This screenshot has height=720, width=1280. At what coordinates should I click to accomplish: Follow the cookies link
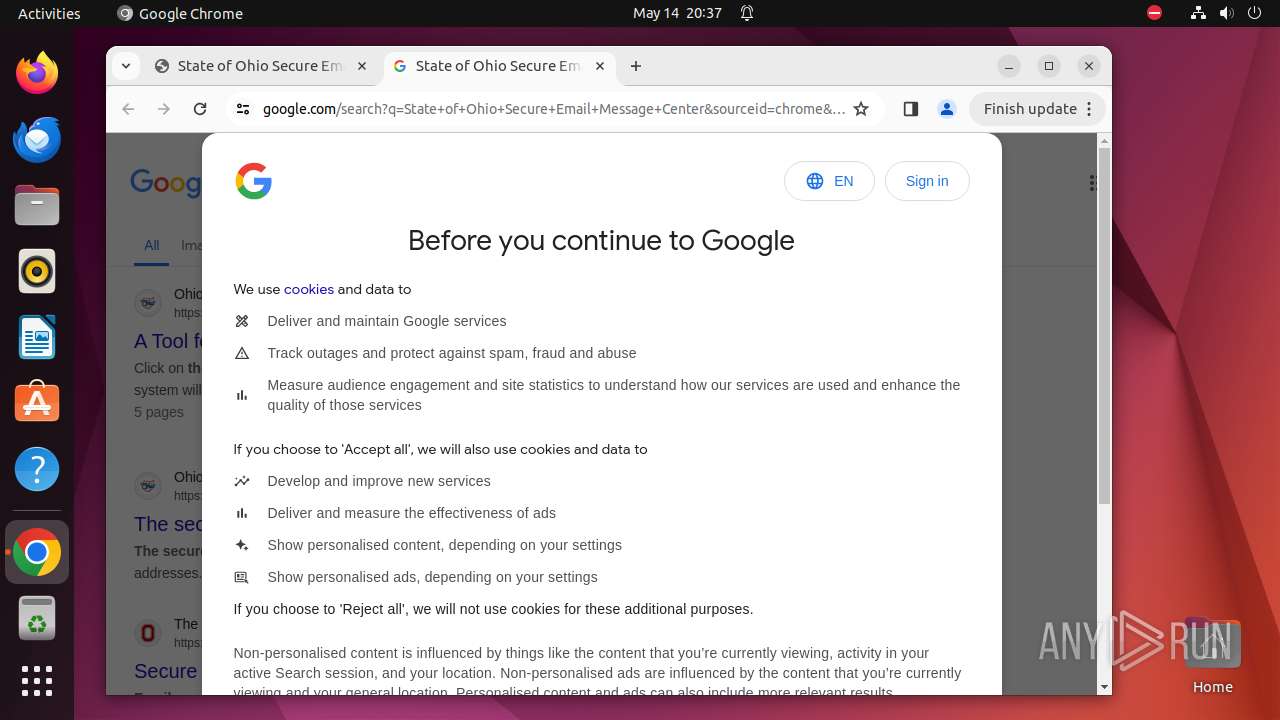309,289
